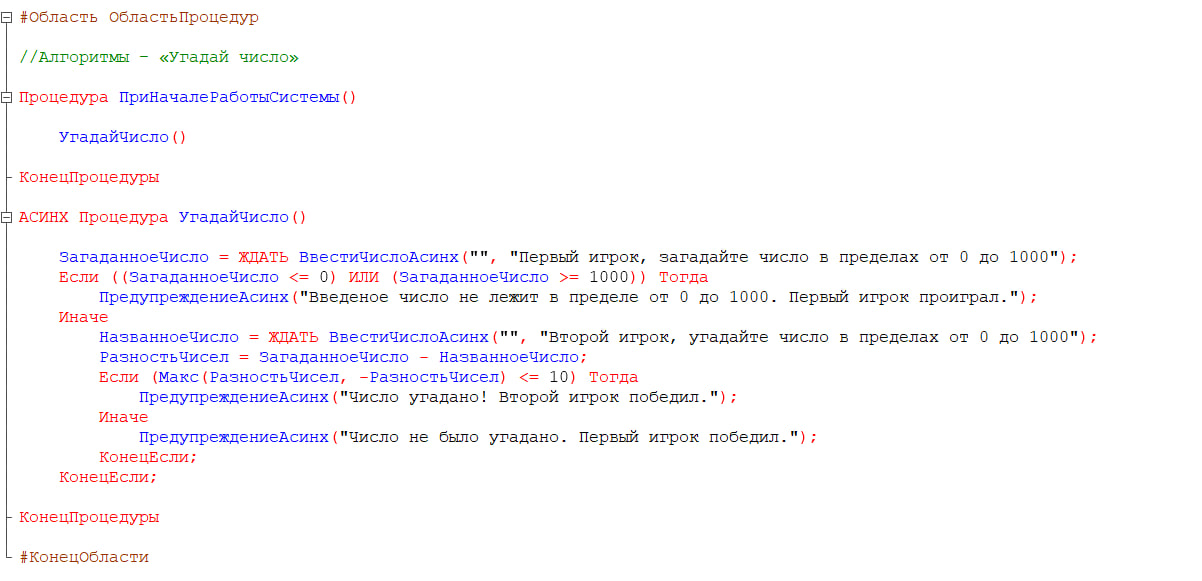Click the УгадайЧисло() call inside the first procedure
1202x581 pixels.
point(123,138)
